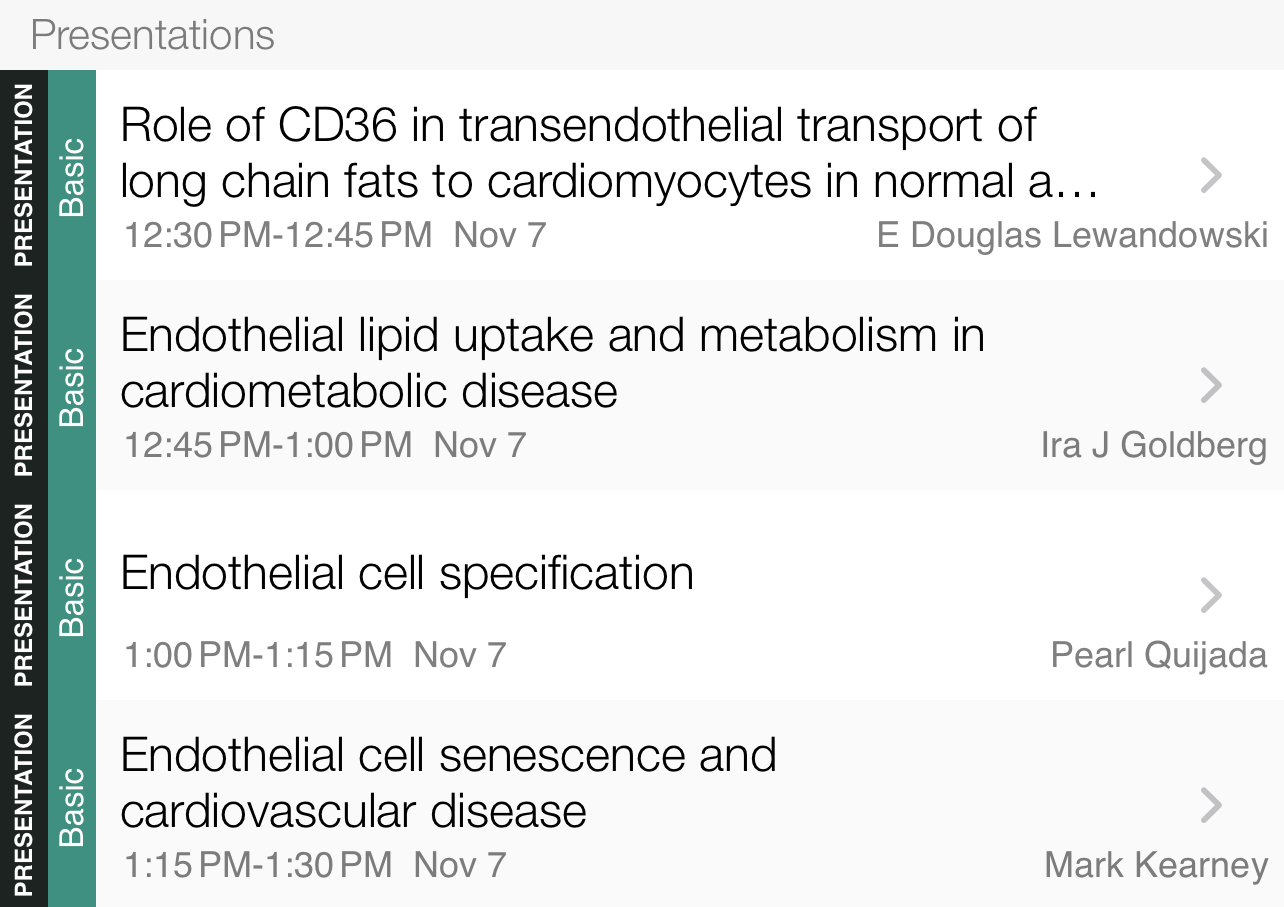
Task: Click the Basic tag on the CD36 presentation
Action: (x=72, y=176)
